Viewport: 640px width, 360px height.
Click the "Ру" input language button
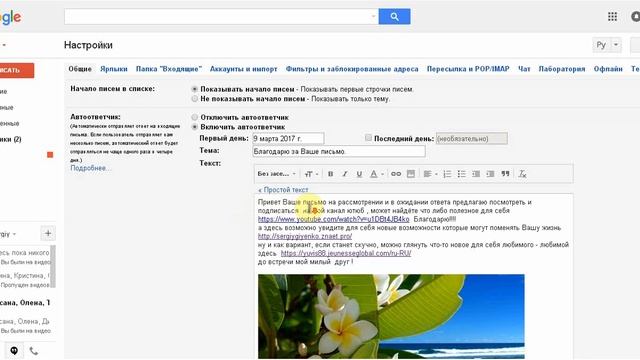pyautogui.click(x=601, y=44)
